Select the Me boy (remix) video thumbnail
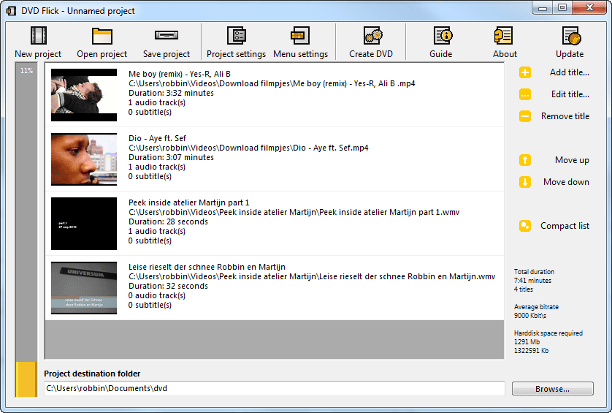This screenshot has height=413, width=612. 84,95
